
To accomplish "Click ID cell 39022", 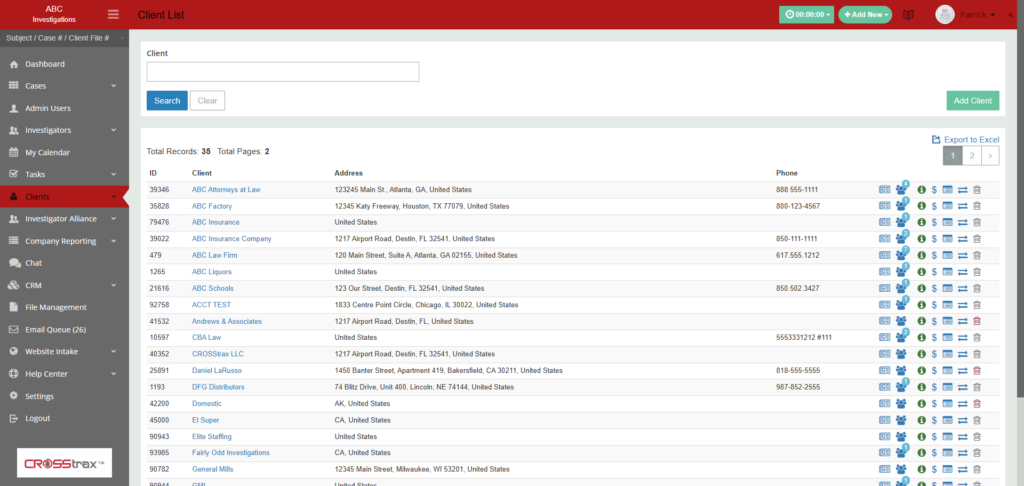I will pos(159,239).
